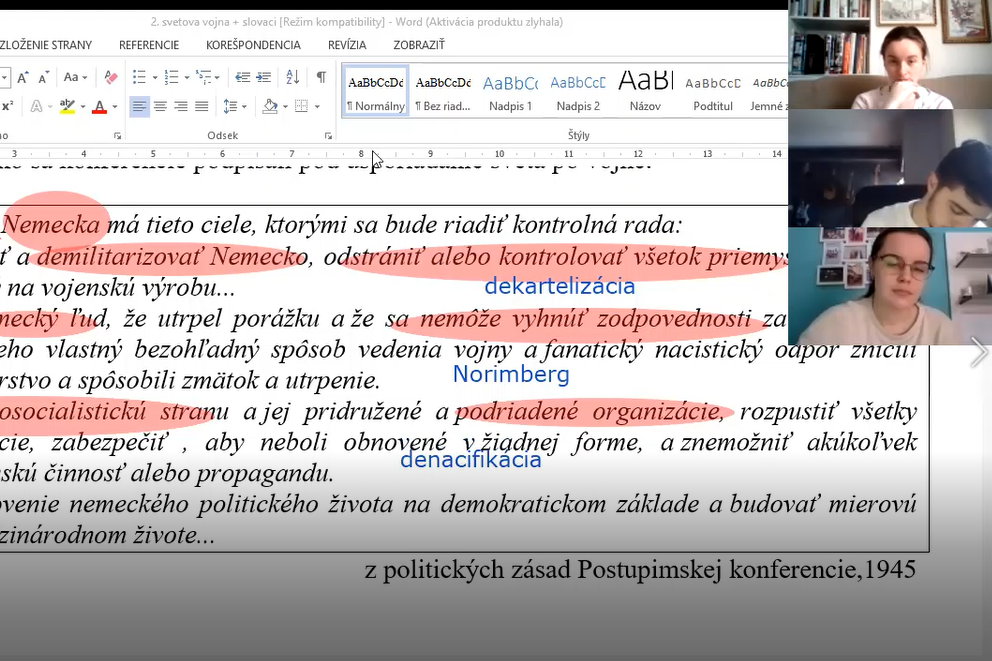Open the line spacing dropdown
Image resolution: width=992 pixels, height=661 pixels.
[x=233, y=106]
